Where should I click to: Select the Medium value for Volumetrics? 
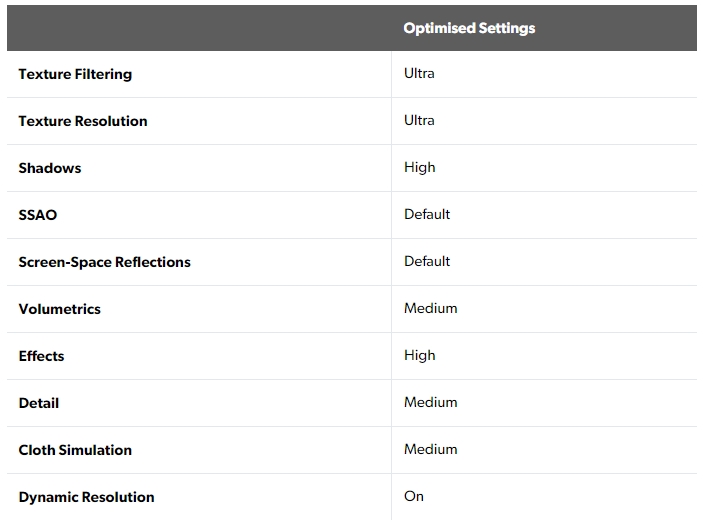[x=431, y=308]
